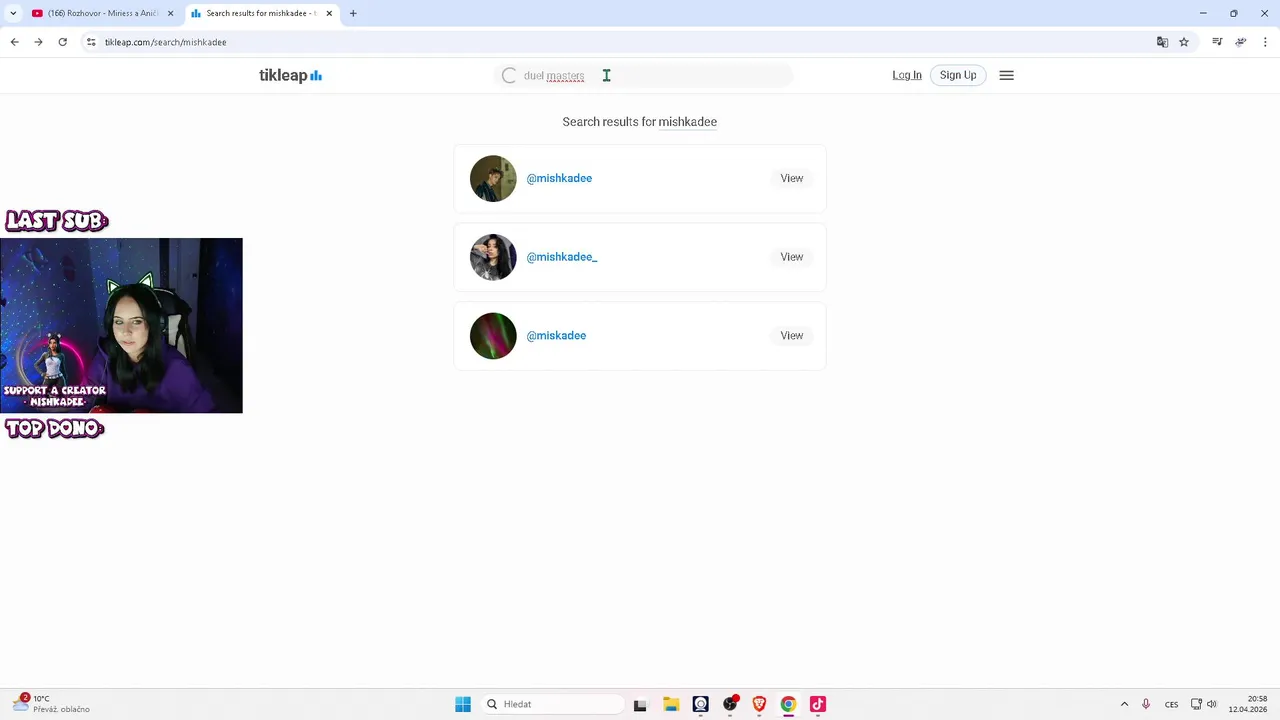This screenshot has height=720, width=1280.
Task: Open Task View on the taskbar
Action: (x=640, y=704)
